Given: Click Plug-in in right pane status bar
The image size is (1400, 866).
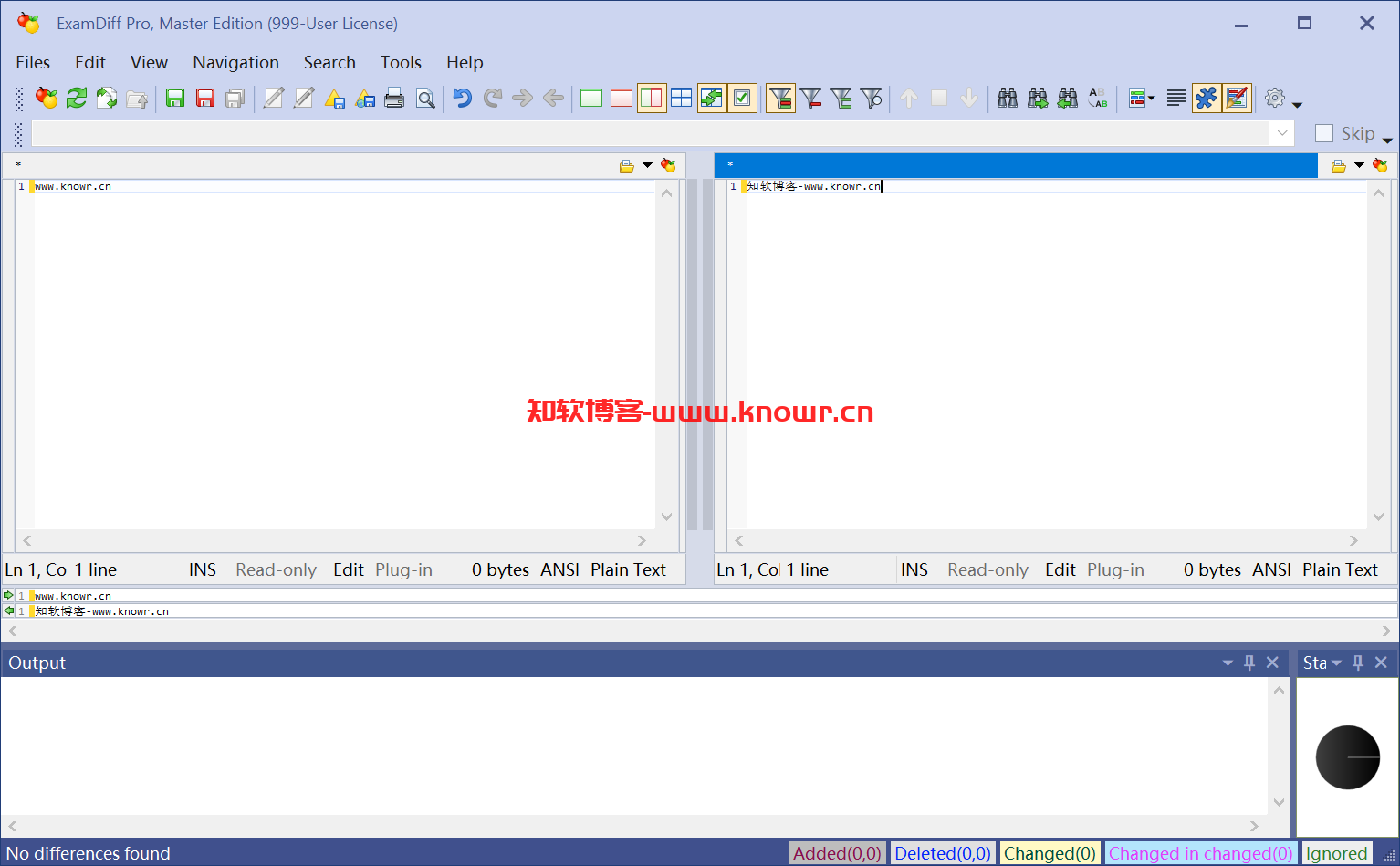Looking at the screenshot, I should 1115,569.
